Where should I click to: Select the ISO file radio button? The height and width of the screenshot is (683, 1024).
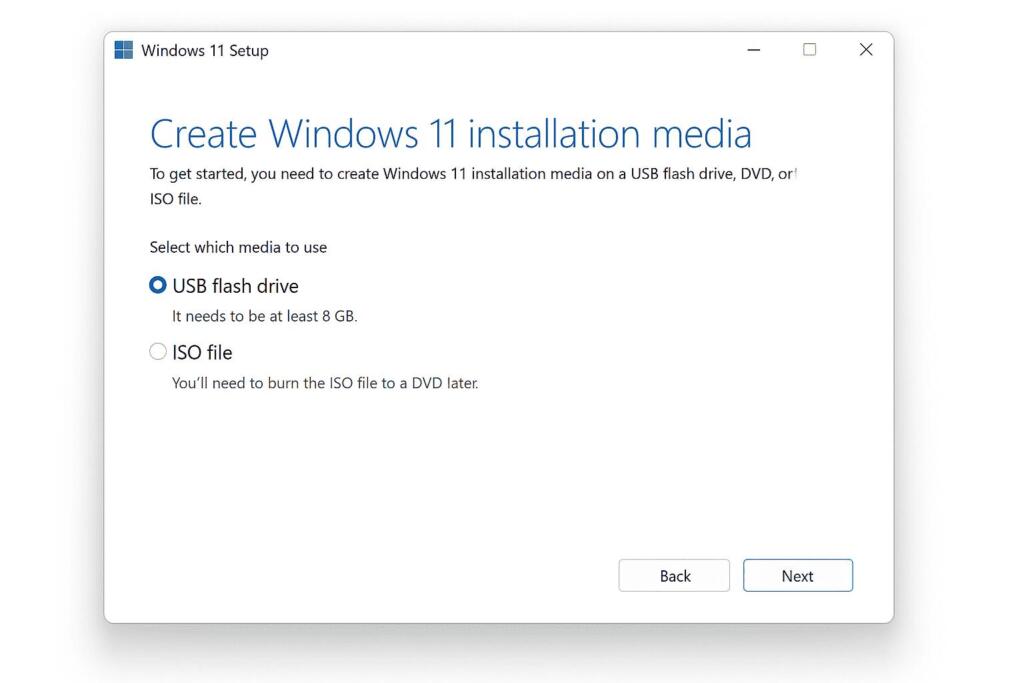[x=157, y=351]
